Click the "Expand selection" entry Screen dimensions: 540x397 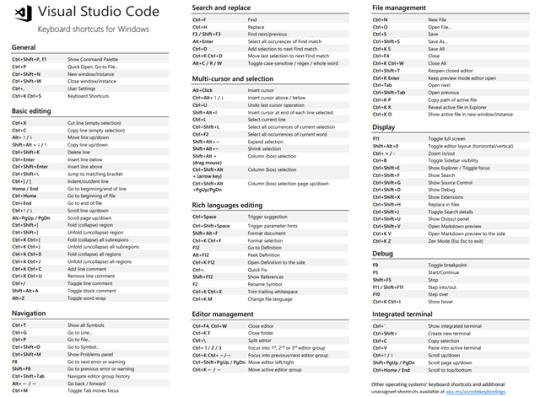coord(266,142)
